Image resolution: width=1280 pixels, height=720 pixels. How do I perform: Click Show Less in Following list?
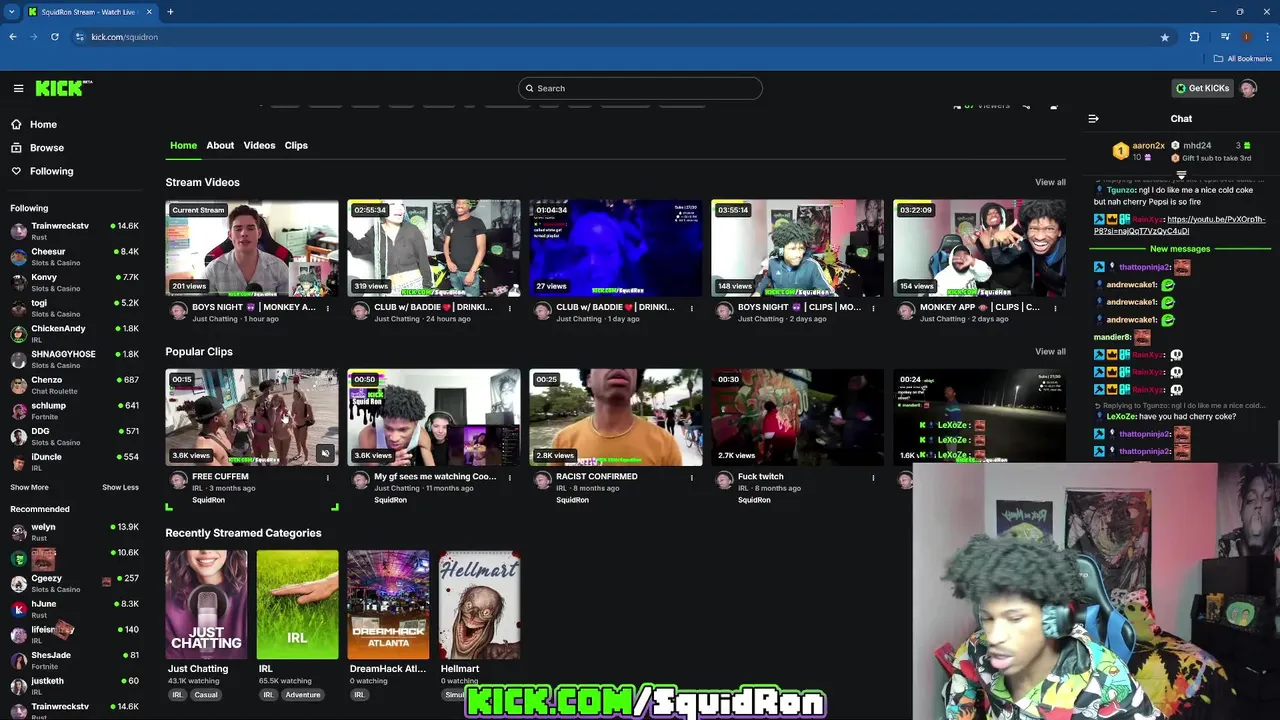(x=120, y=487)
